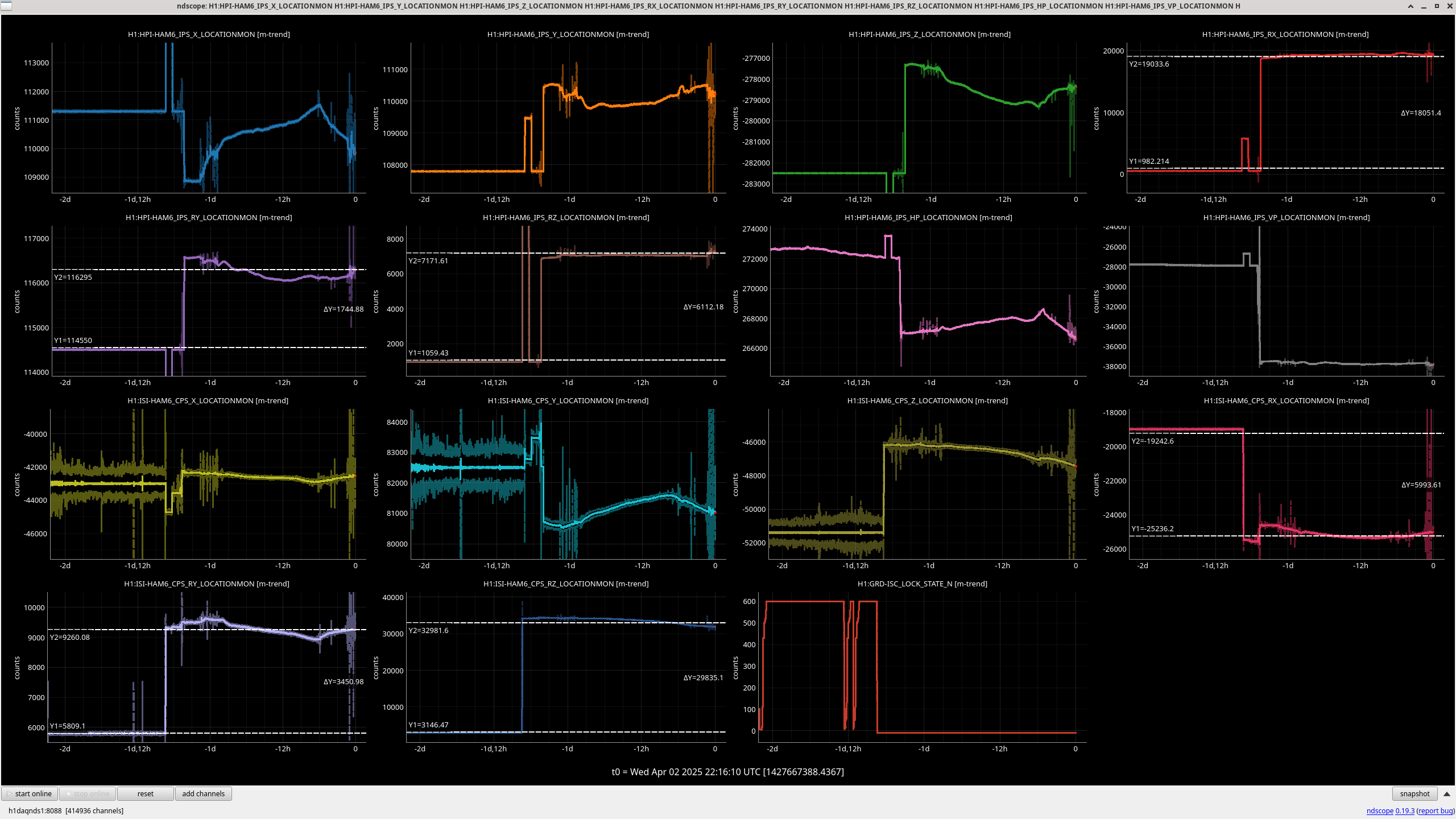
Task: Click the ISI-HAM6_CPS_Z_LOCATIONMON plot title
Action: 927,400
